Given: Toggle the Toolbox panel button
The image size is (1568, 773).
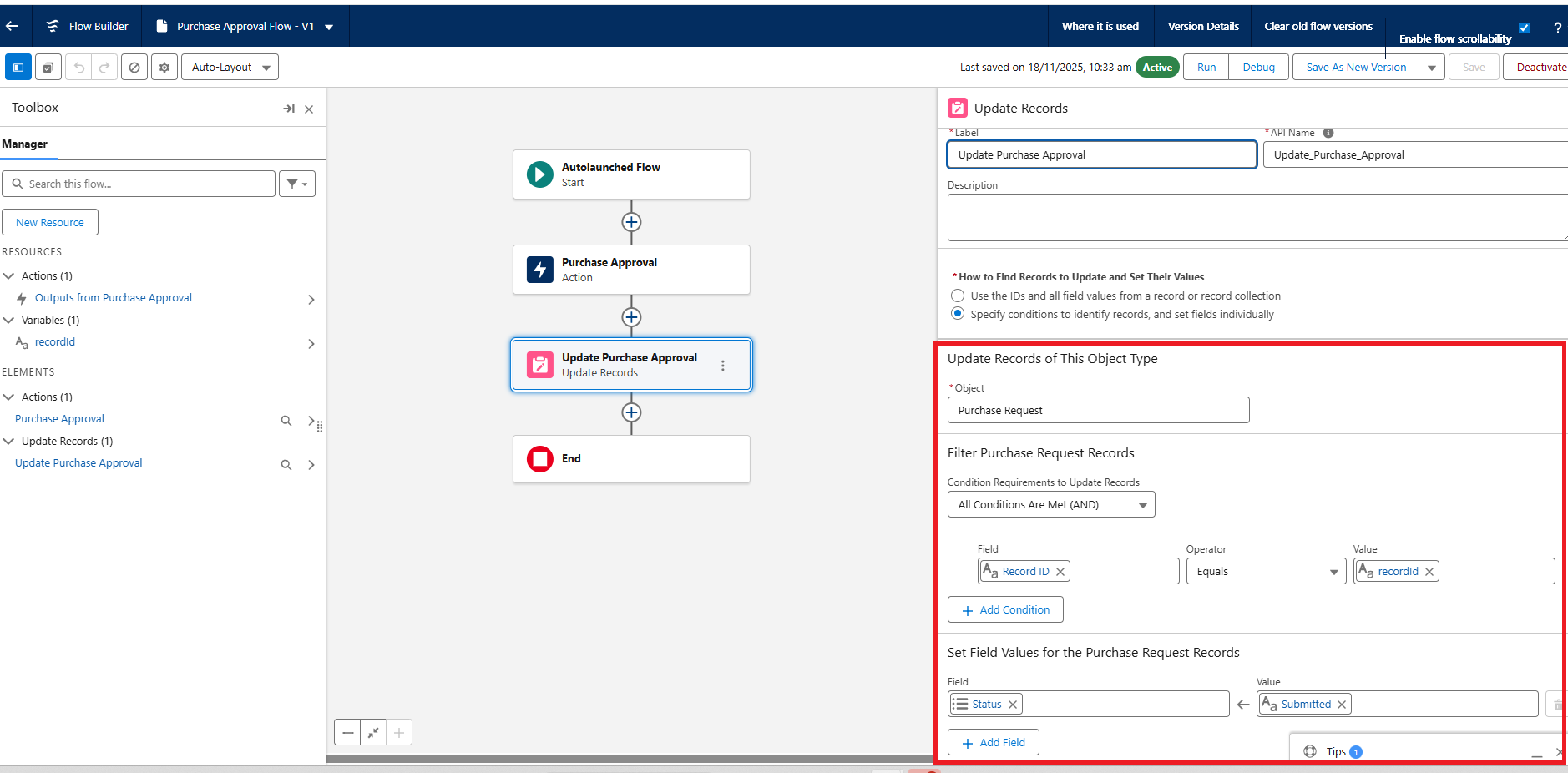Looking at the screenshot, I should [18, 67].
